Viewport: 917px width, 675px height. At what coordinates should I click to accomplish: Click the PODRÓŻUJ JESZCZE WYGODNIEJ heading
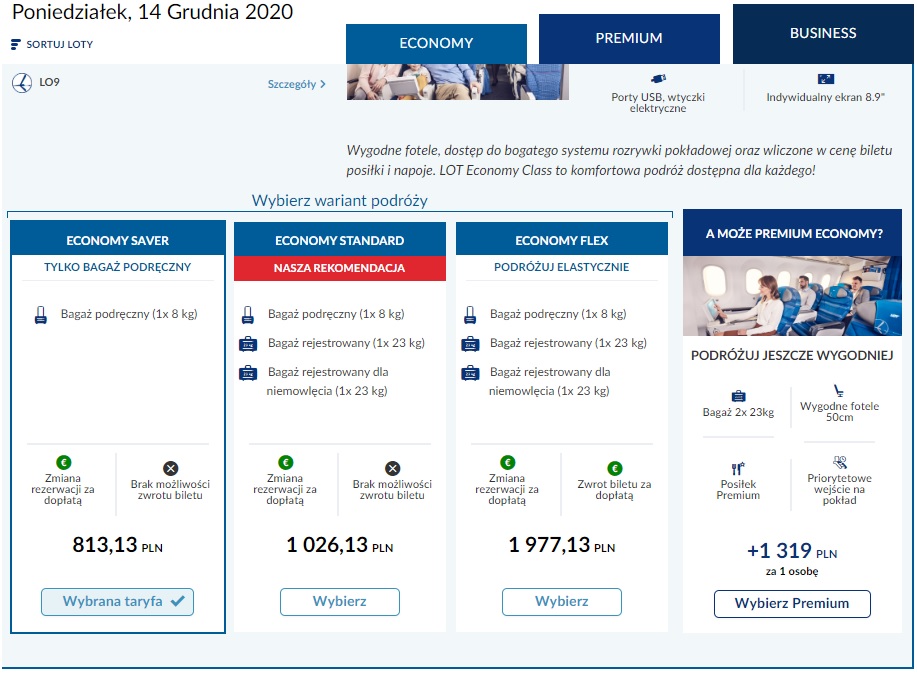pos(792,355)
